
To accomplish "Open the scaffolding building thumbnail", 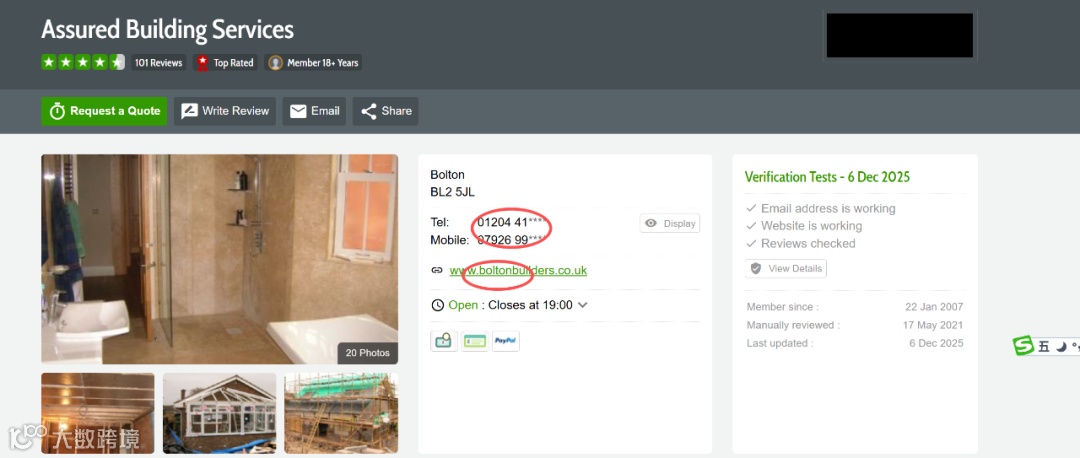I will (x=341, y=413).
